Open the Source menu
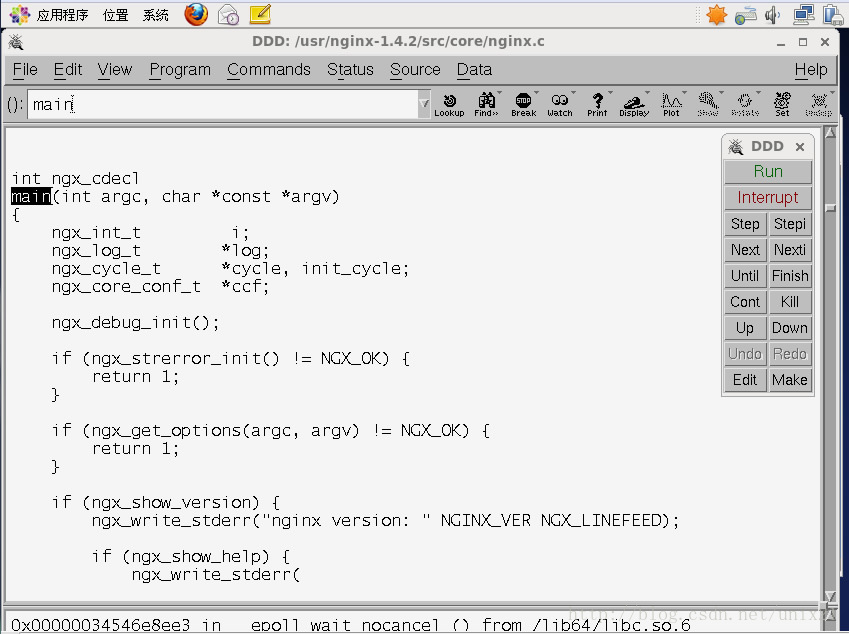849x634 pixels. click(x=415, y=70)
